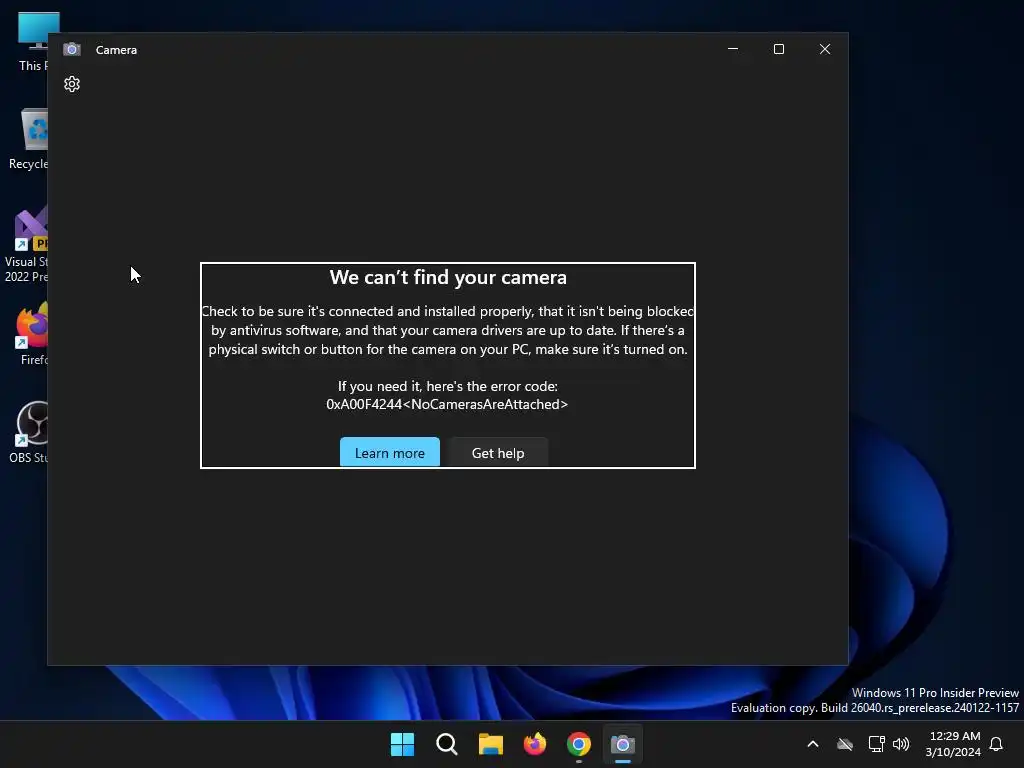Close the Camera window
The height and width of the screenshot is (768, 1024).
tap(825, 49)
